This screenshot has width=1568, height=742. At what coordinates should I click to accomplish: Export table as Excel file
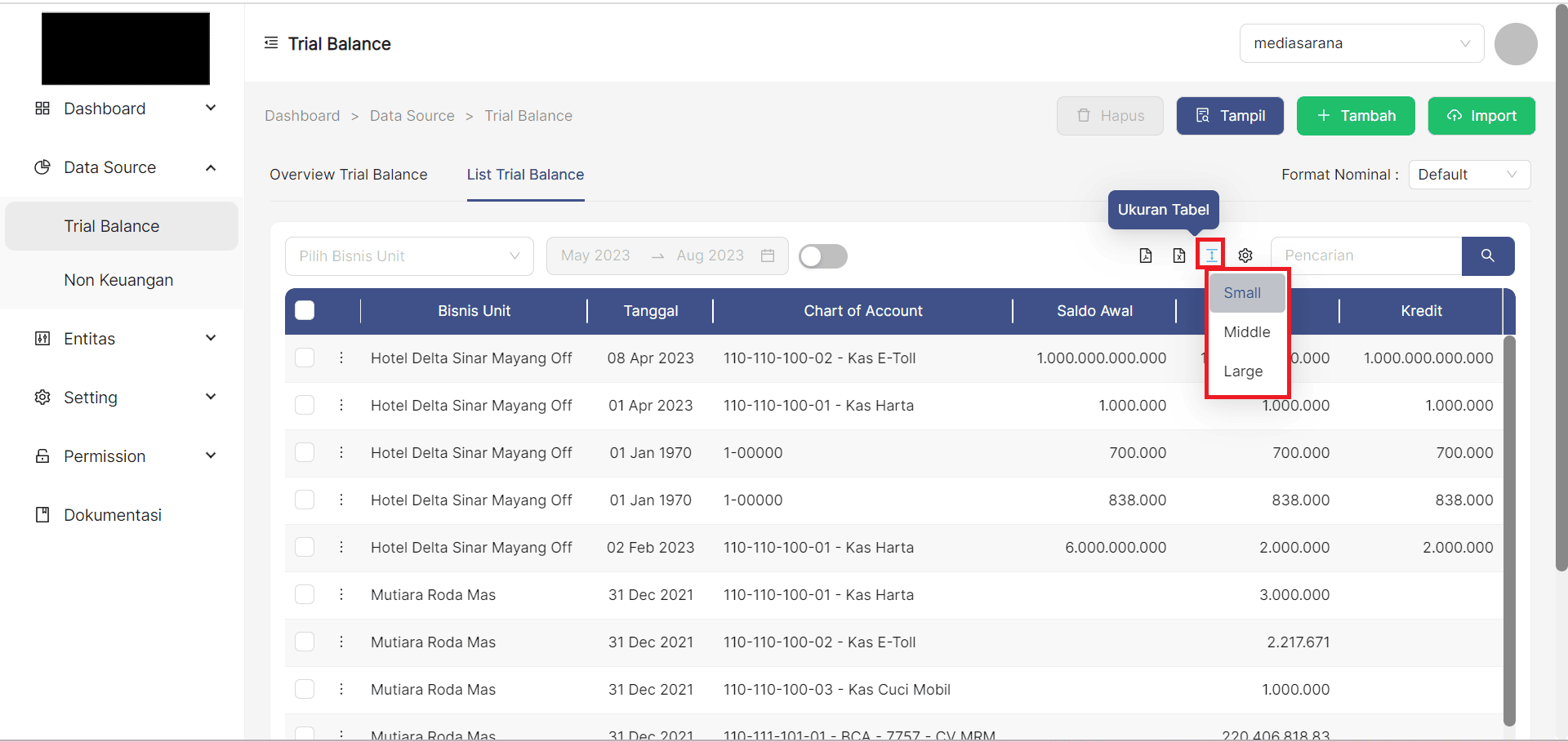tap(1178, 255)
